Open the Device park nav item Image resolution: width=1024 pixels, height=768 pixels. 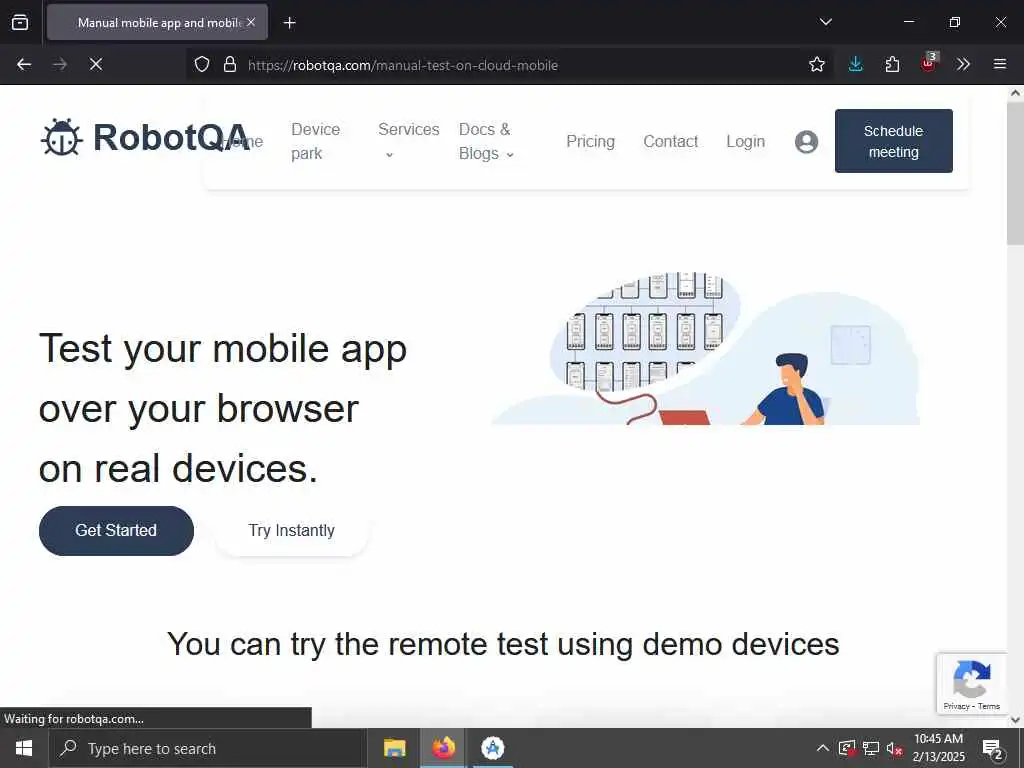point(315,141)
